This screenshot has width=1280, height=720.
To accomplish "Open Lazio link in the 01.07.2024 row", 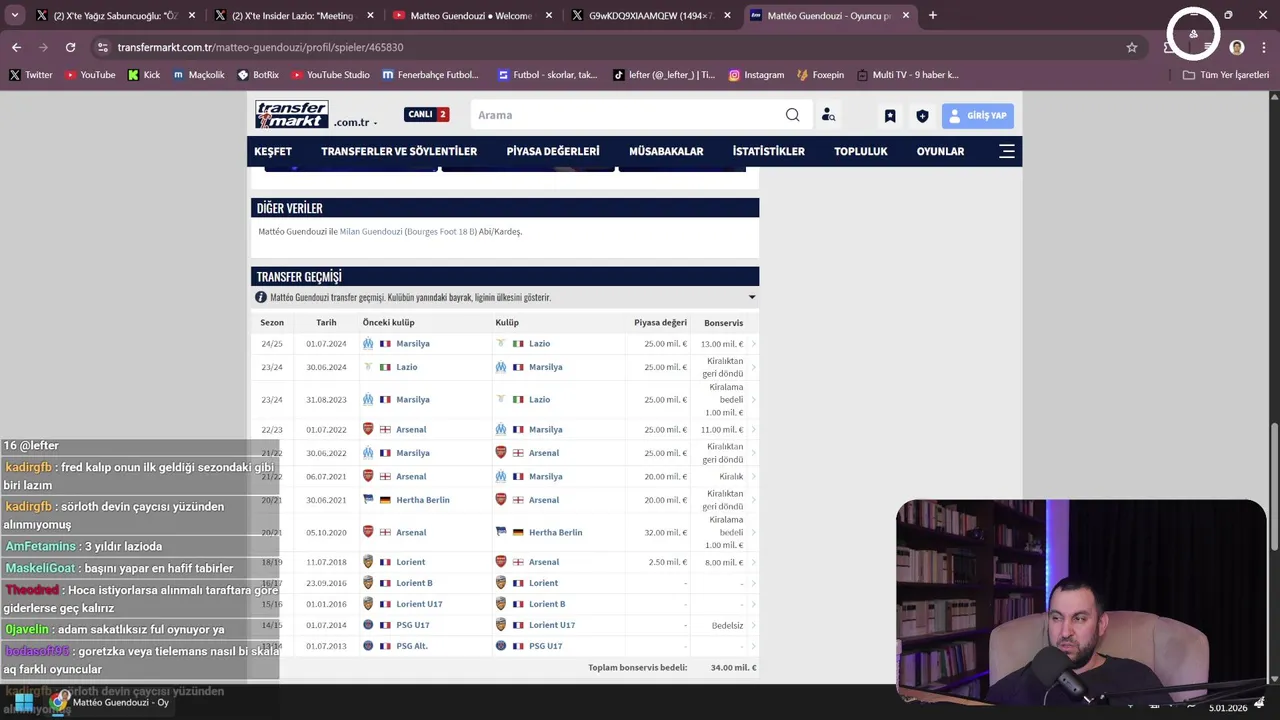I will [x=540, y=344].
